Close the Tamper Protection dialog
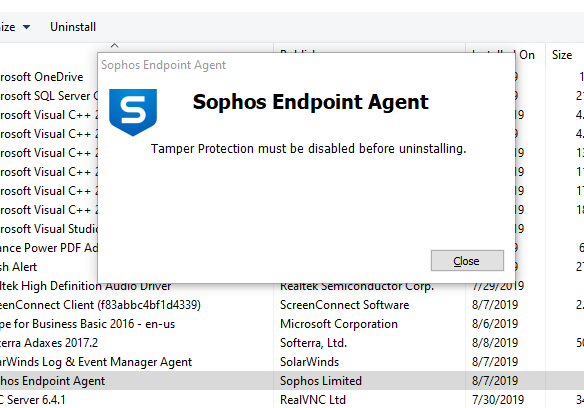Image resolution: width=584 pixels, height=408 pixels. pos(467,261)
